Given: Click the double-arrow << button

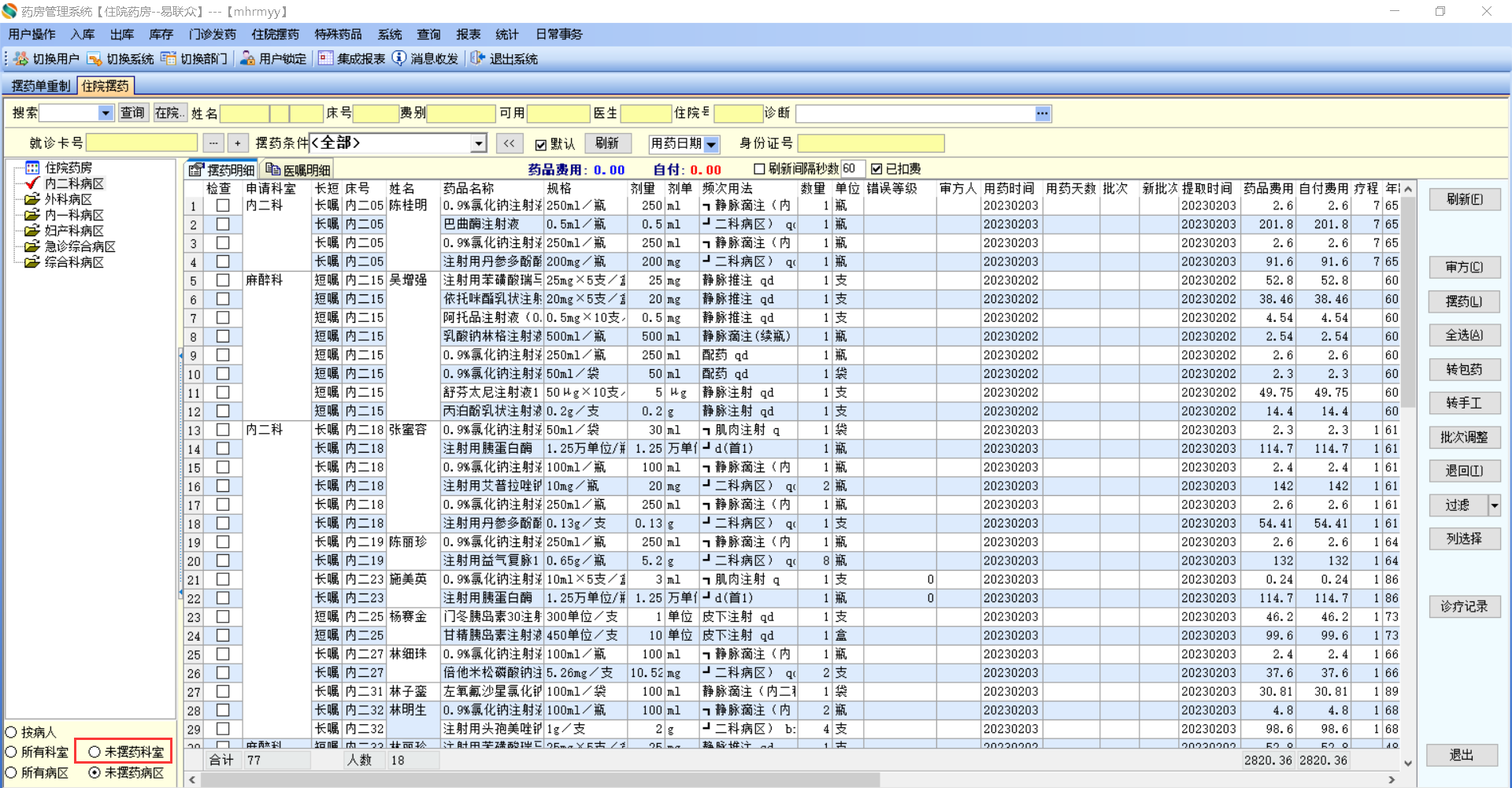Looking at the screenshot, I should [x=510, y=143].
